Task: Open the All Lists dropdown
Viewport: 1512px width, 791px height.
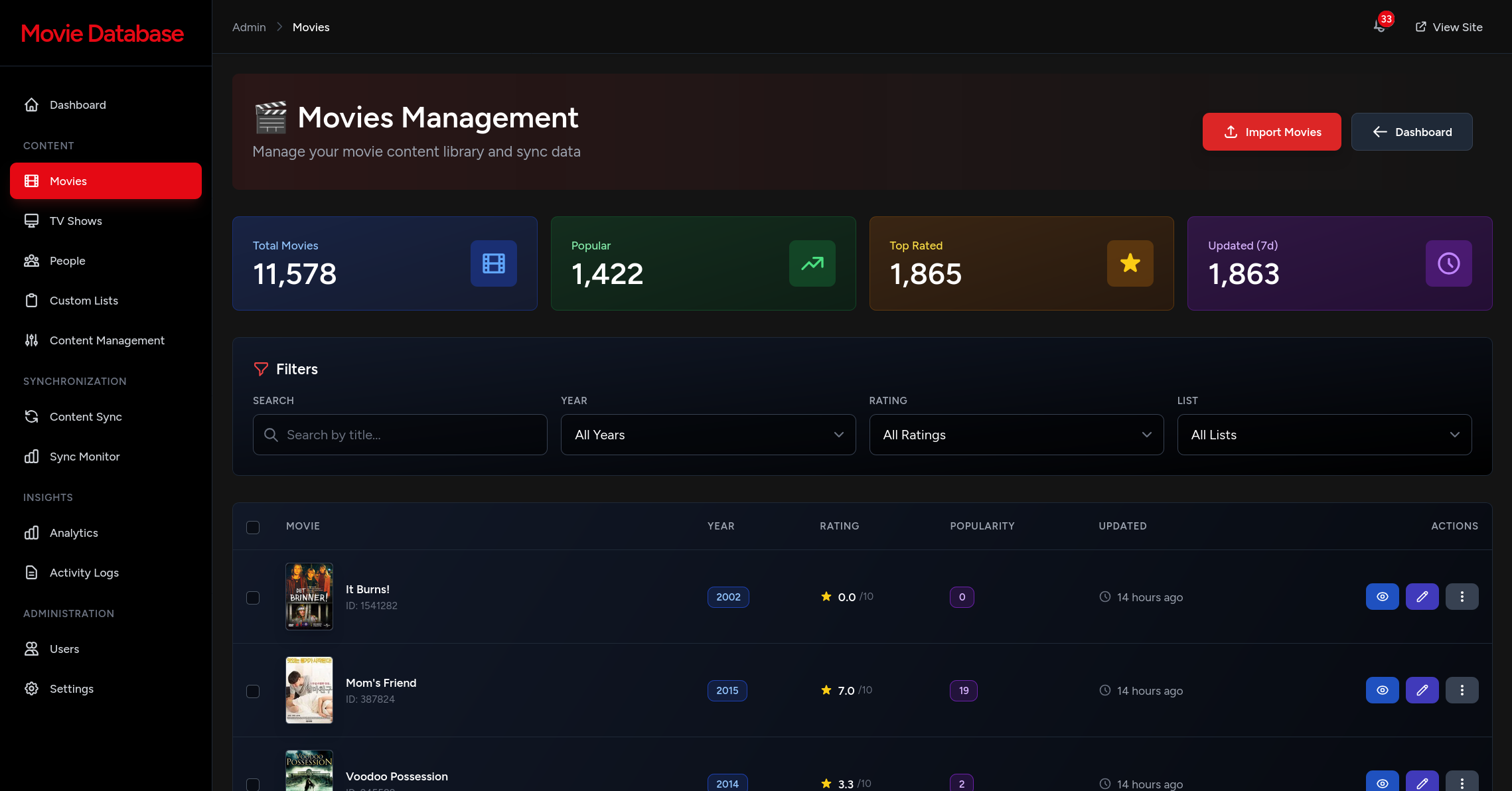Action: [1323, 435]
